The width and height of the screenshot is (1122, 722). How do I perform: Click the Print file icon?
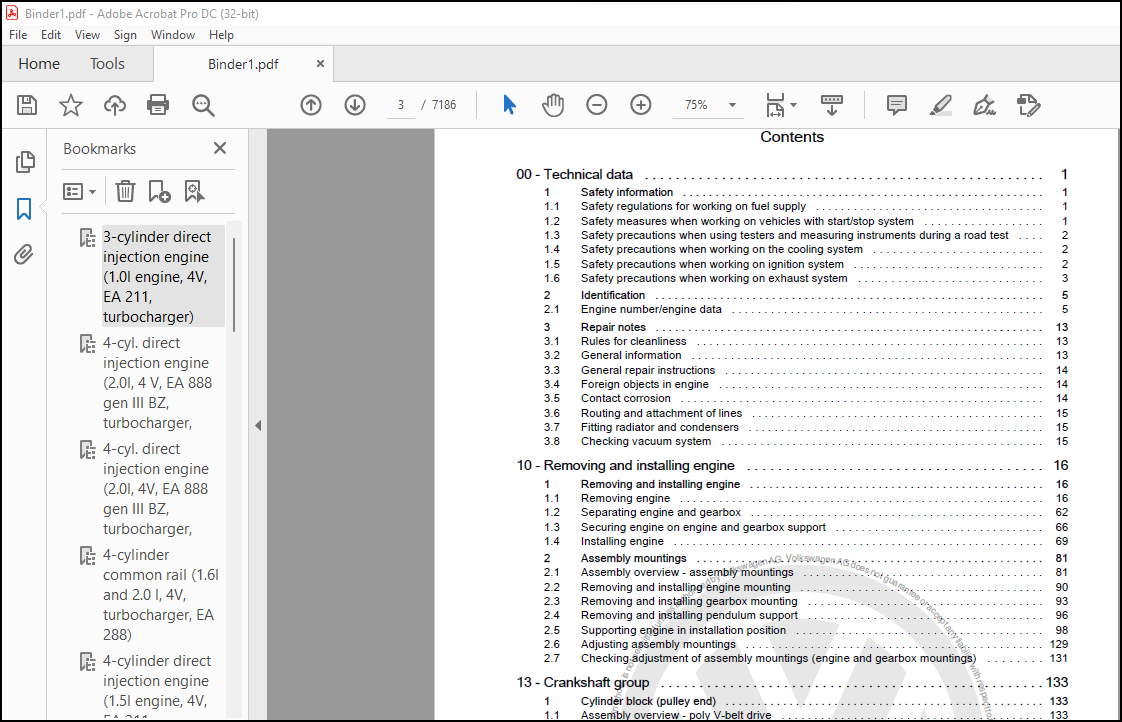[158, 105]
